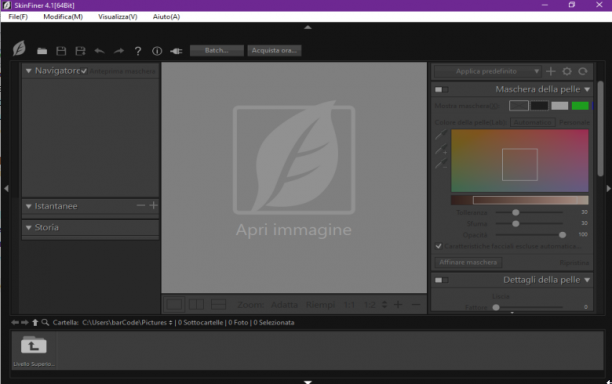
Task: Click the SkinFiner leaf logo icon
Action: point(19,49)
